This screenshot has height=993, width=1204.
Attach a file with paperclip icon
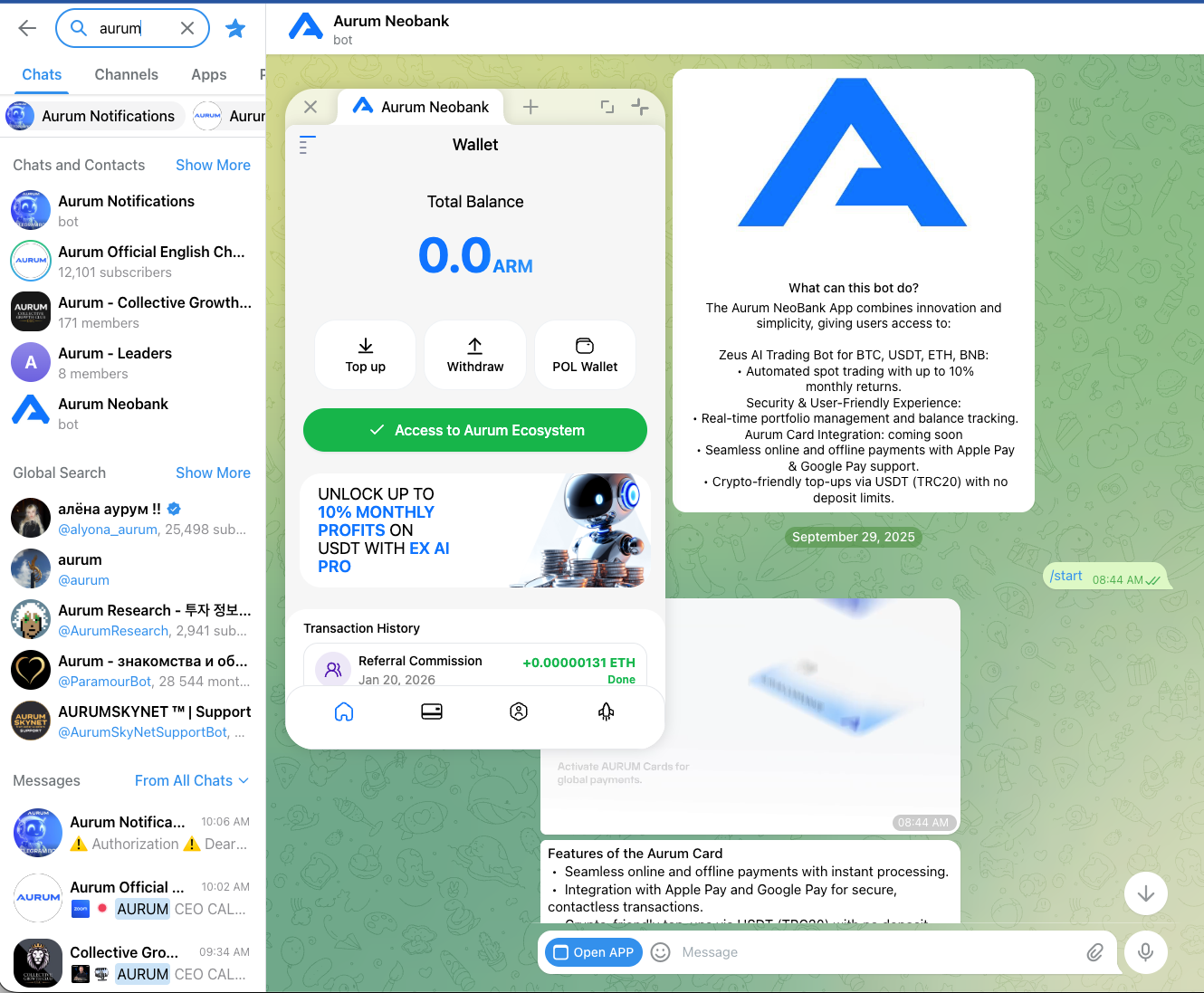1094,952
